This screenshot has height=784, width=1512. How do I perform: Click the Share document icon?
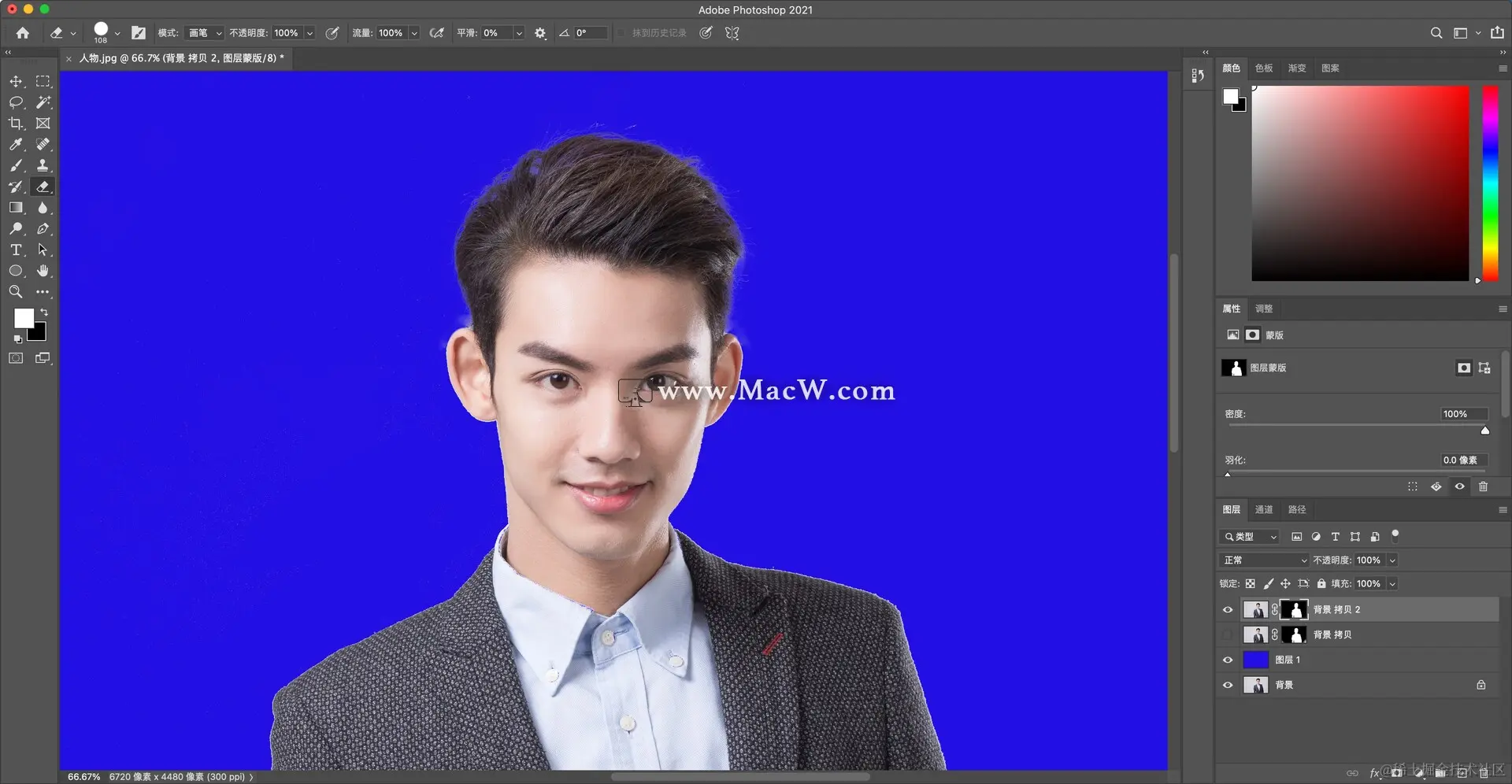tap(1497, 33)
